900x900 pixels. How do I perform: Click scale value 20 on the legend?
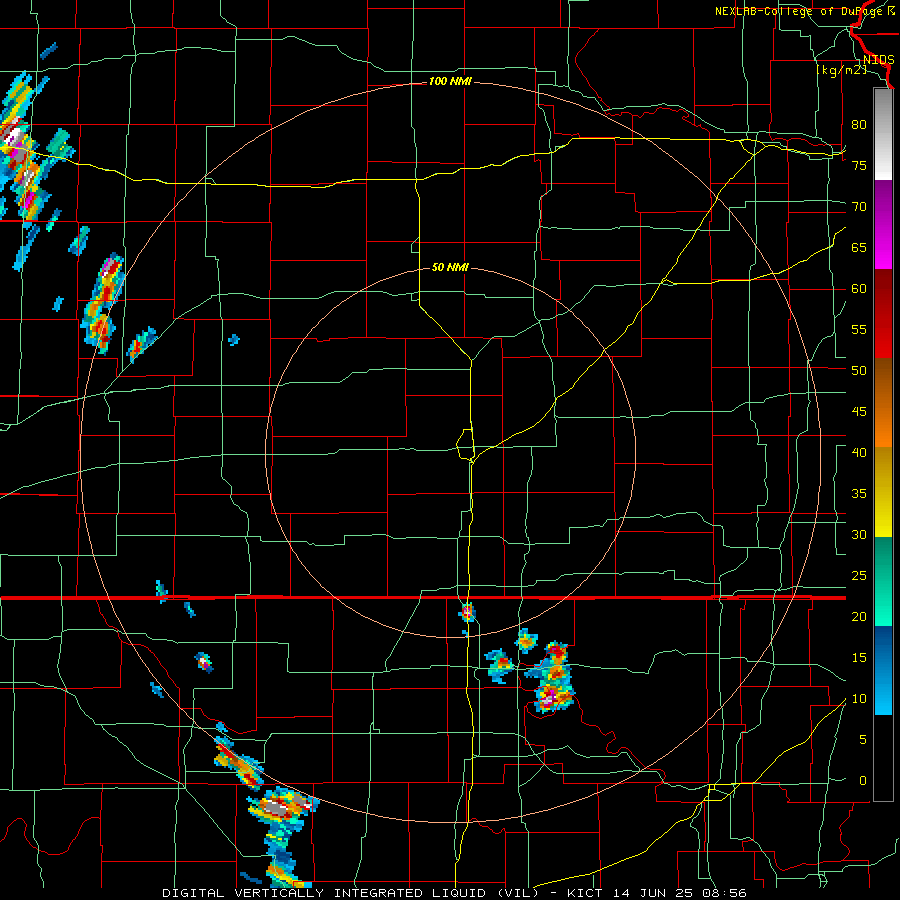coord(859,616)
